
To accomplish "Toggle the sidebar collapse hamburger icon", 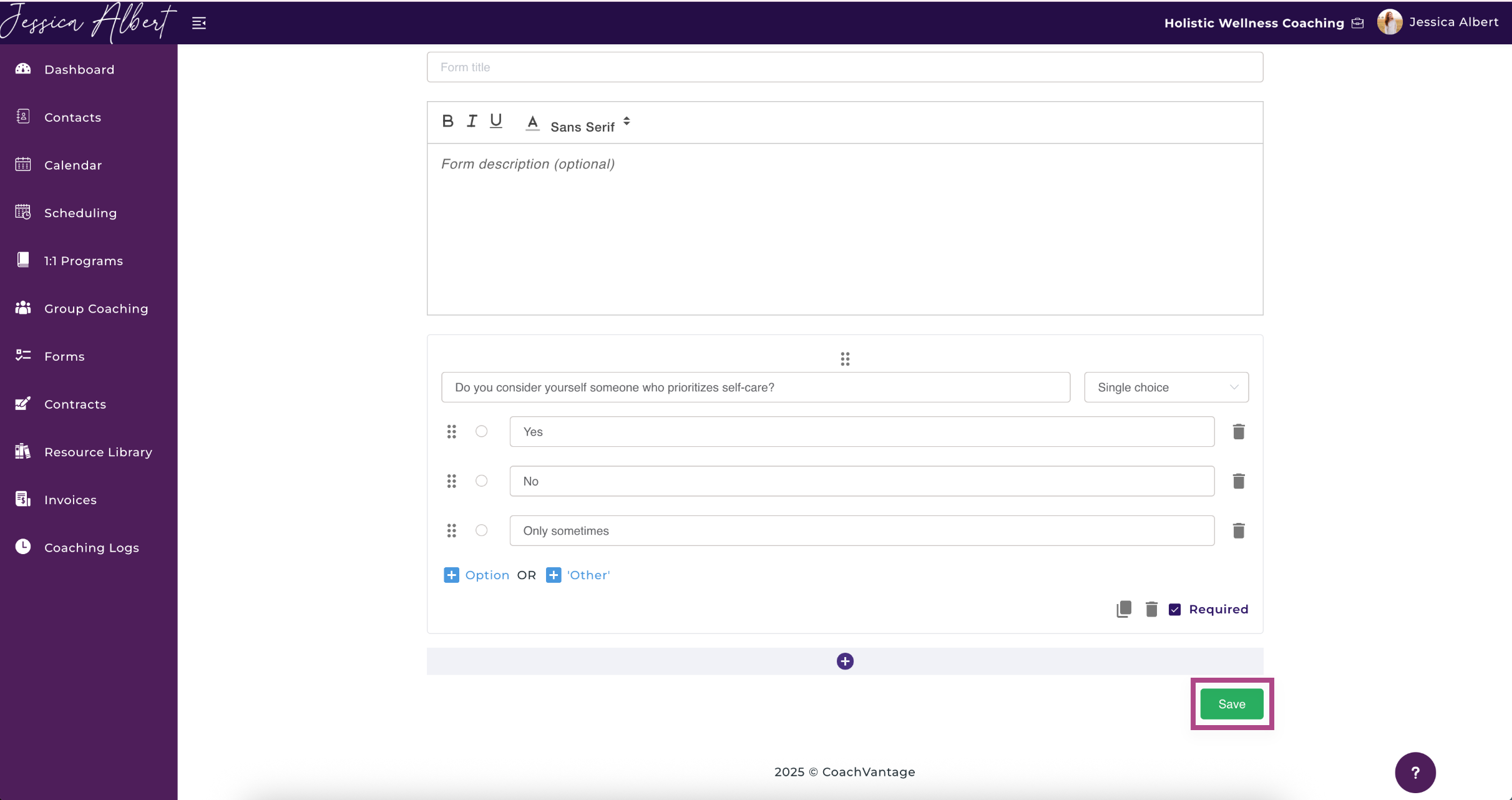I will pyautogui.click(x=199, y=23).
